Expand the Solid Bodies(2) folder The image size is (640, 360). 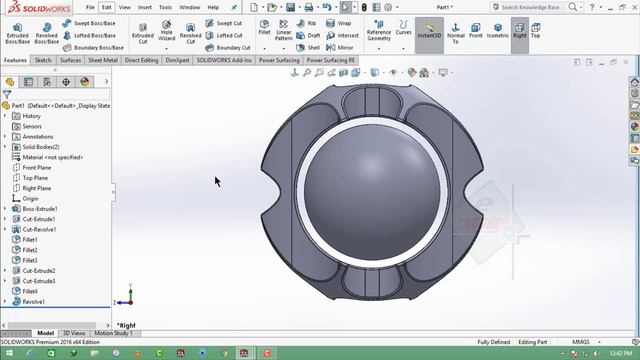(5, 147)
